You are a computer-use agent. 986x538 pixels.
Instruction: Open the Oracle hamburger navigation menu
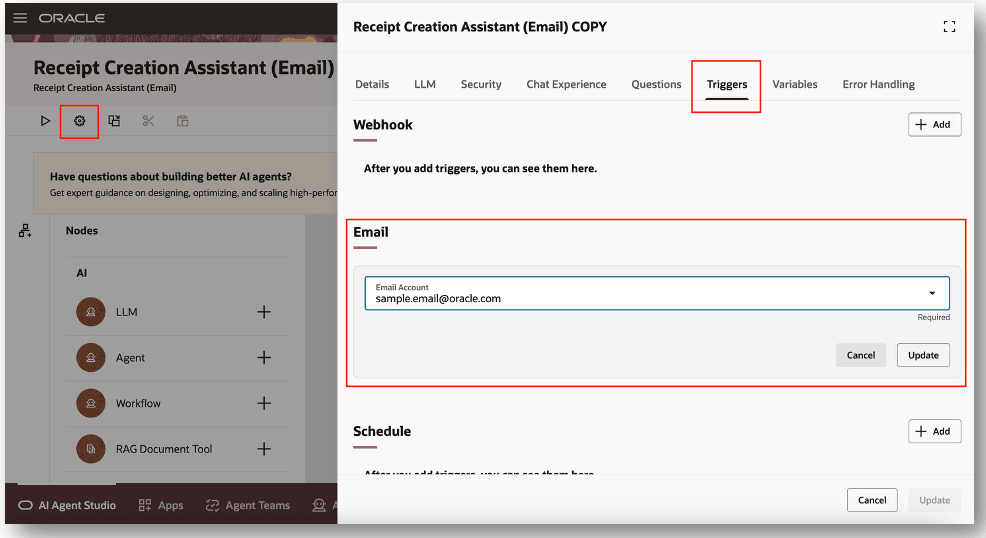pos(20,18)
